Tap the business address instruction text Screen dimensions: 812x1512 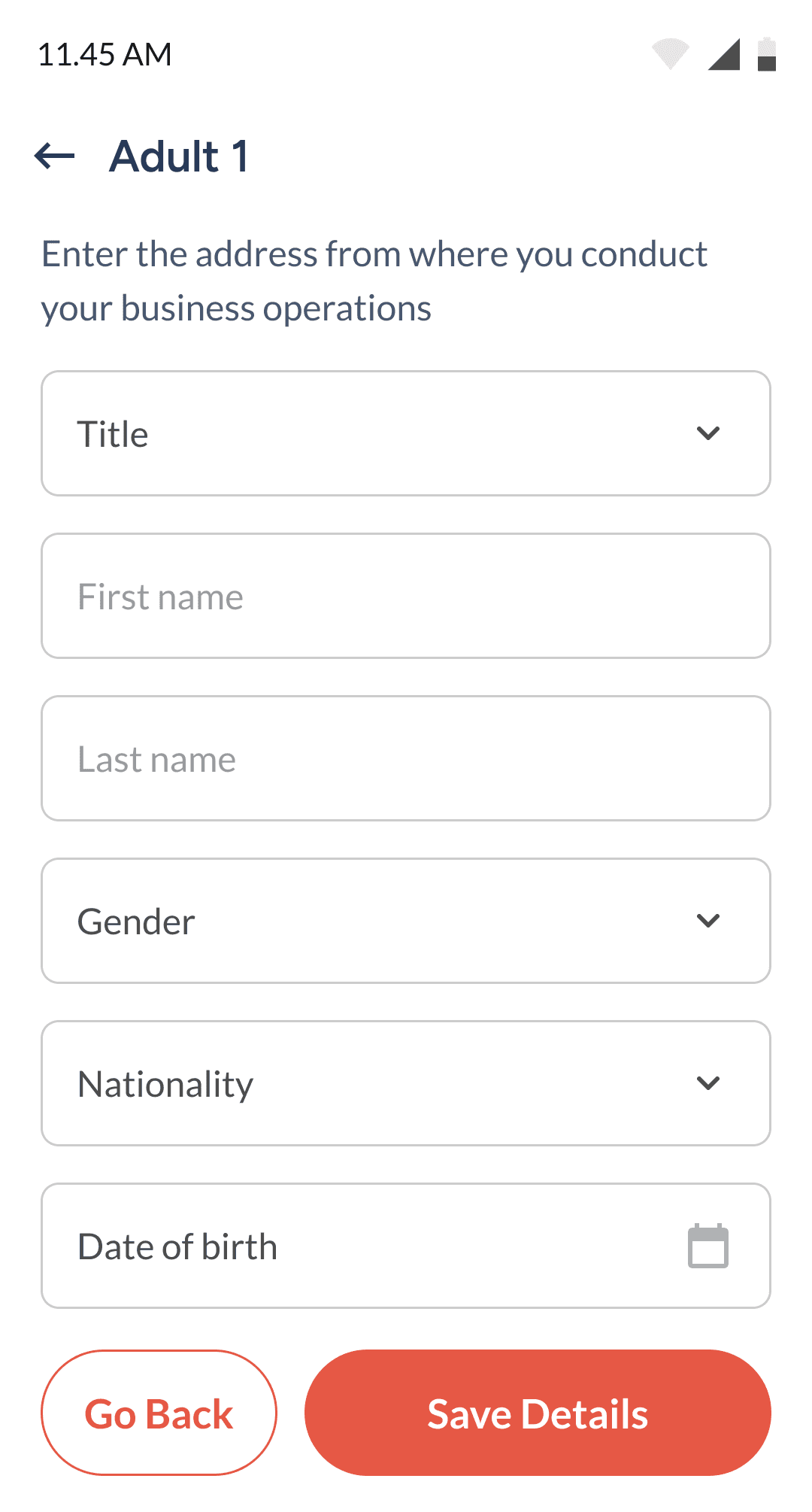(x=374, y=281)
